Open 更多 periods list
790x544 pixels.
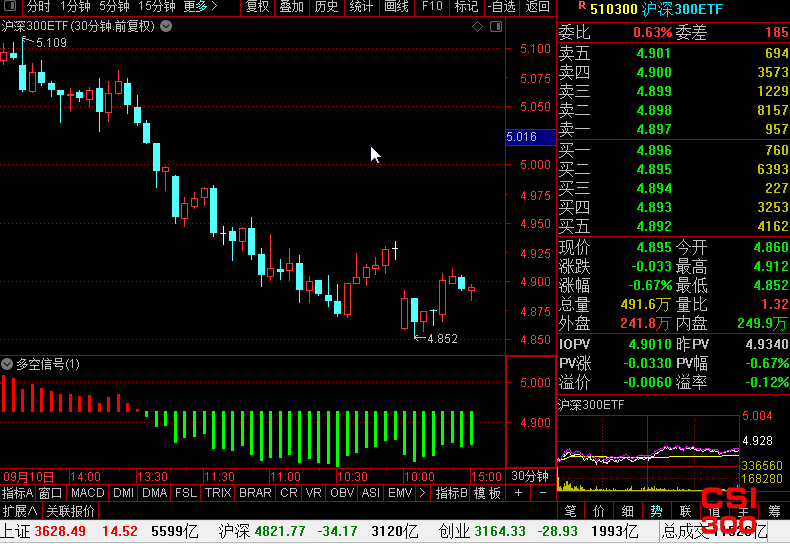200,7
